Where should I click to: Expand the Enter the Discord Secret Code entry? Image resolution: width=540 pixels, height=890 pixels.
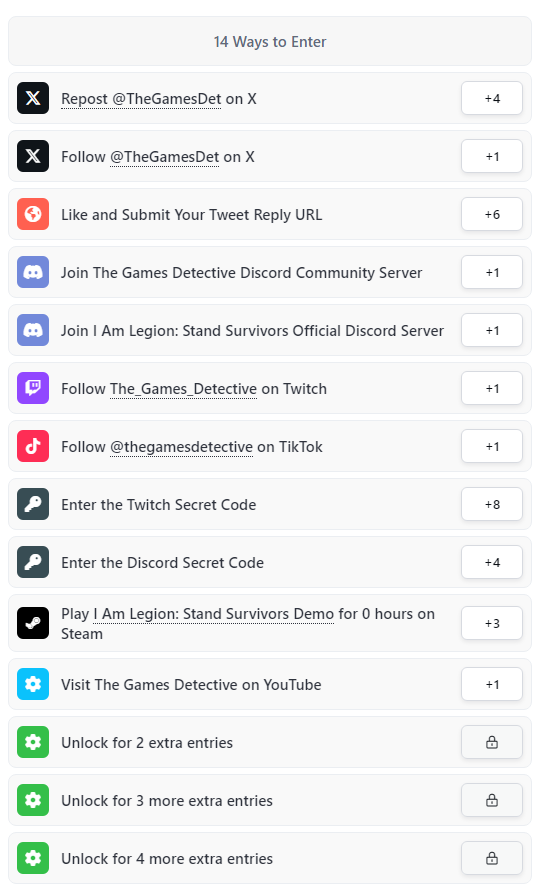click(270, 562)
